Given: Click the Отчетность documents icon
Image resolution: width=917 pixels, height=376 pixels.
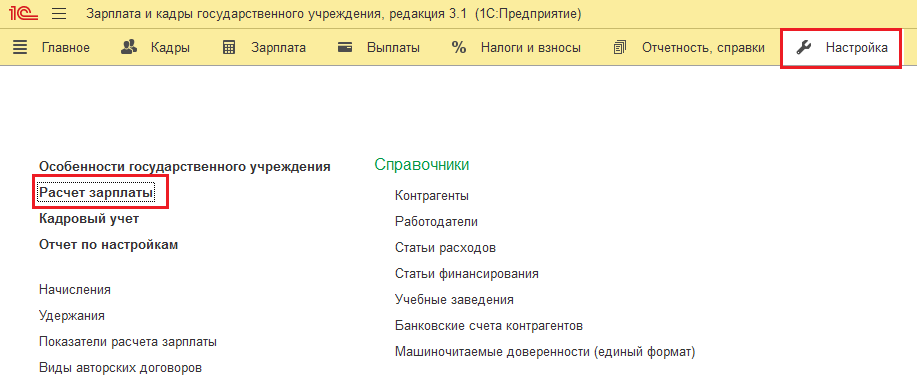Looking at the screenshot, I should click(x=620, y=48).
